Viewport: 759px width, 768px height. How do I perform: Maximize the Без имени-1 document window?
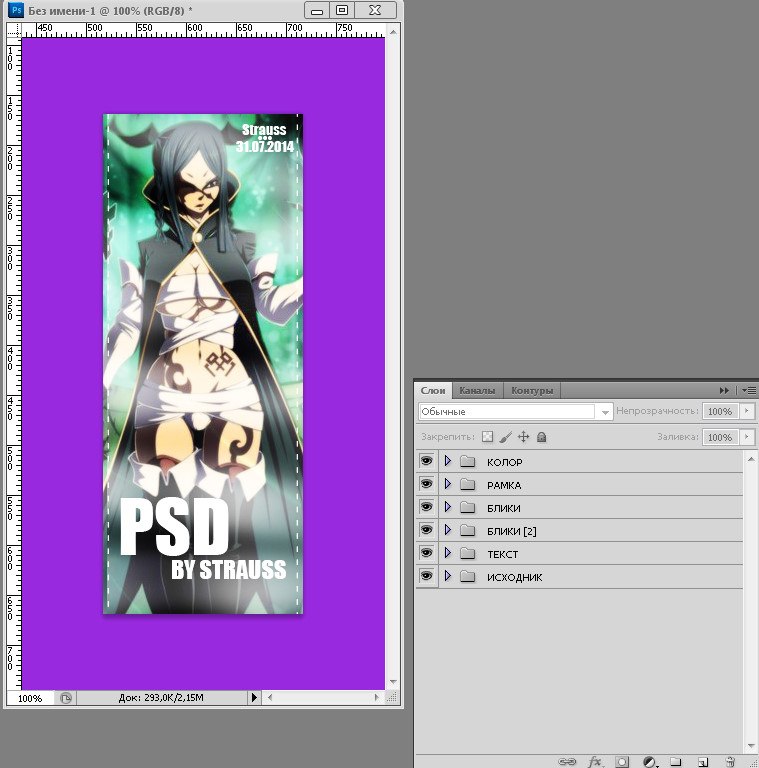[x=342, y=10]
